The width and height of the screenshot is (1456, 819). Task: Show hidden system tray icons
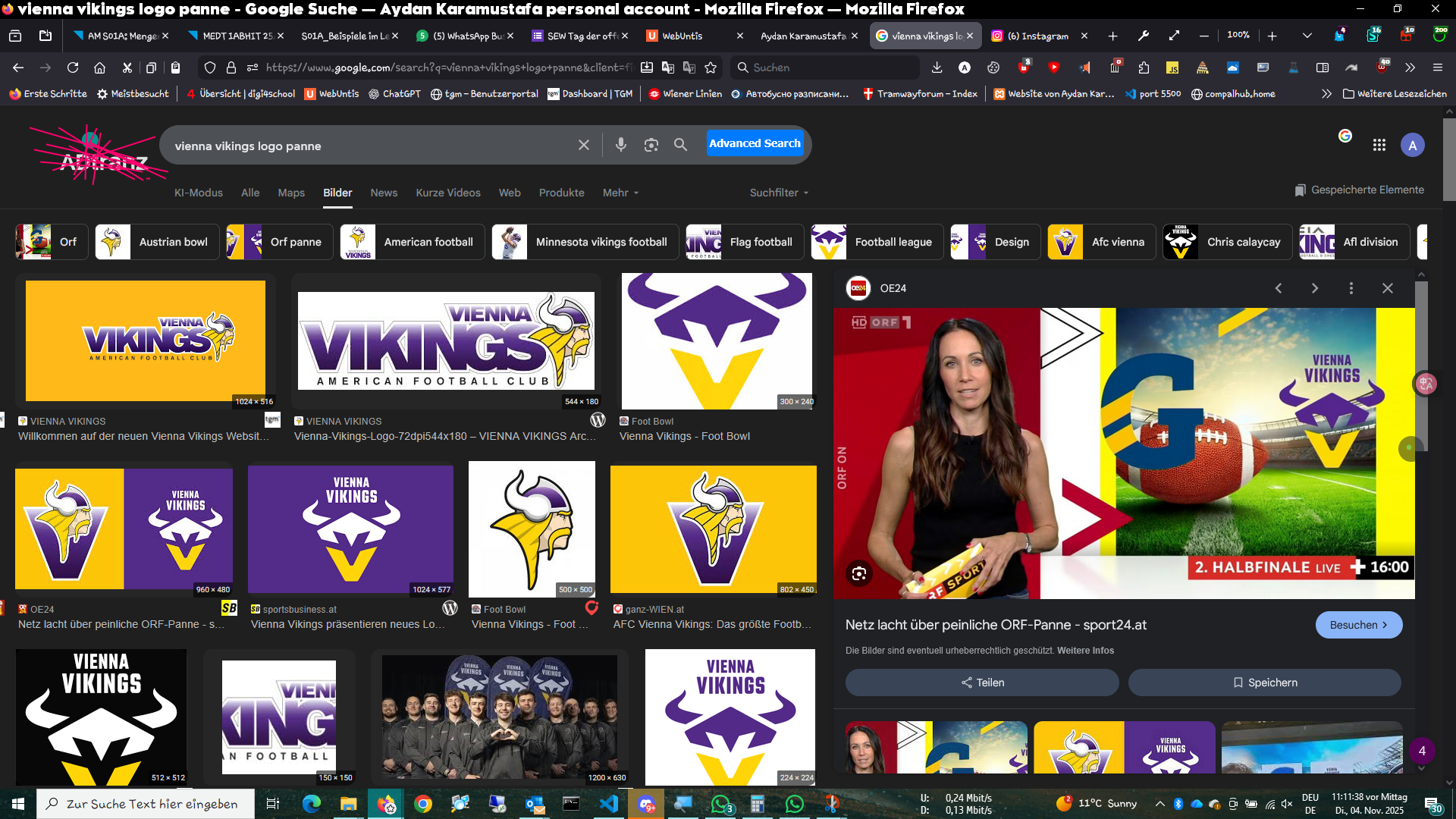pyautogui.click(x=1159, y=804)
